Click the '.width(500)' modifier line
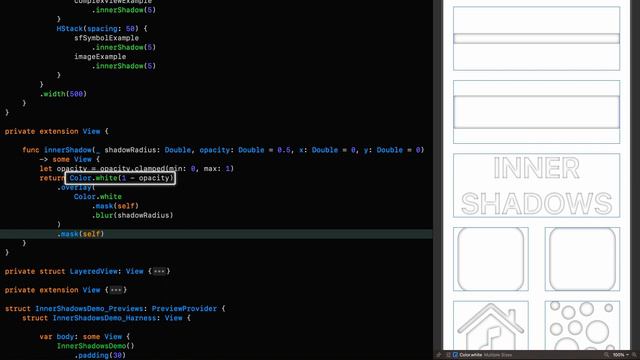Image resolution: width=640 pixels, height=360 pixels. (63, 94)
